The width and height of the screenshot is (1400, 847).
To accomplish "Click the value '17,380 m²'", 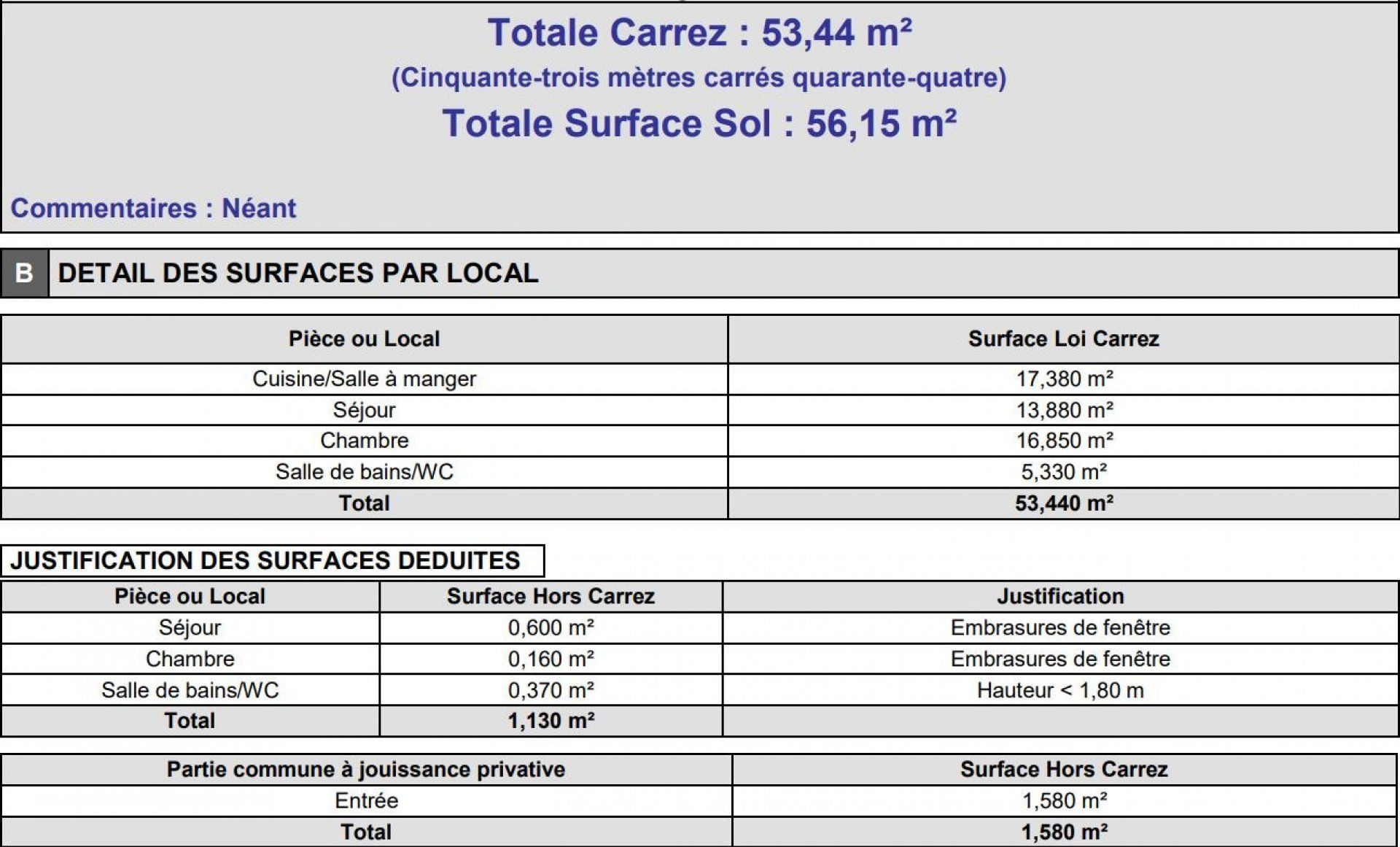I will tap(1064, 379).
